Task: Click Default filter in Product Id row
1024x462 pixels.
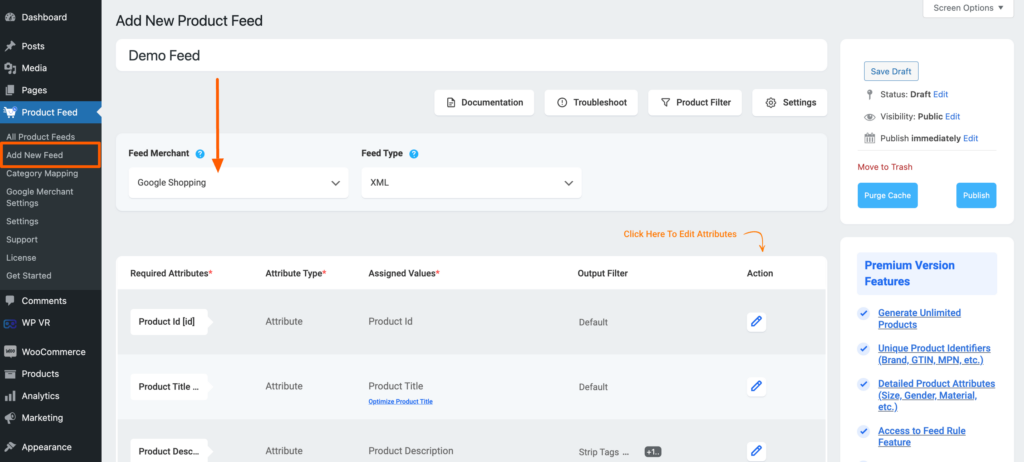Action: (593, 322)
